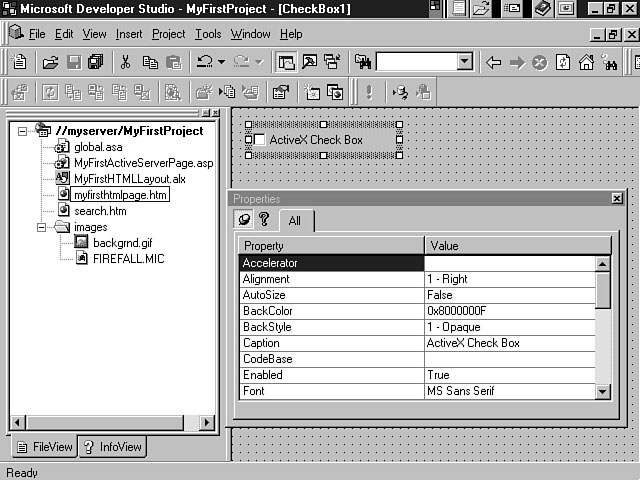Screen dimensions: 640x480
Task: Click the Back arrow navigation icon
Action: [x=493, y=62]
